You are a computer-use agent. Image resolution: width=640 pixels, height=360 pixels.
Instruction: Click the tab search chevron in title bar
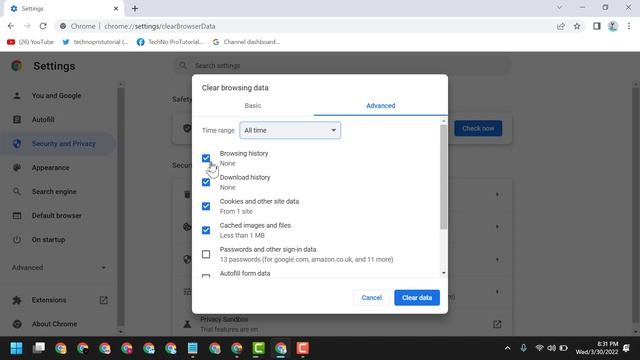[560, 7]
